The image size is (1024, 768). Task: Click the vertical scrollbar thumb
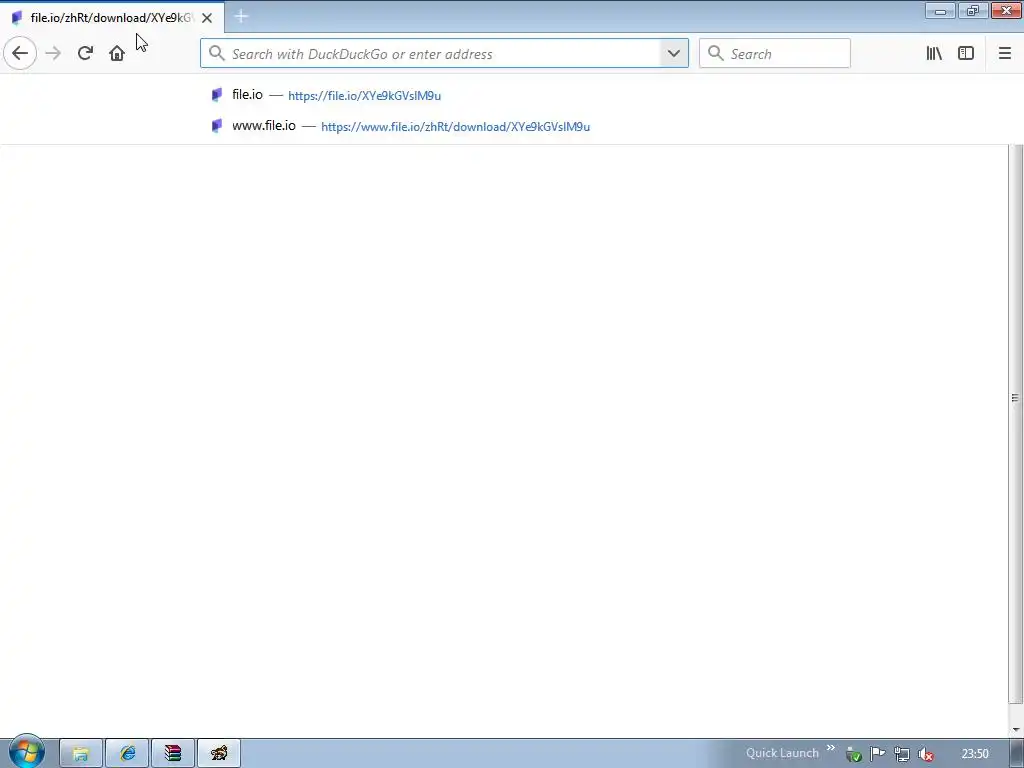[x=1016, y=424]
